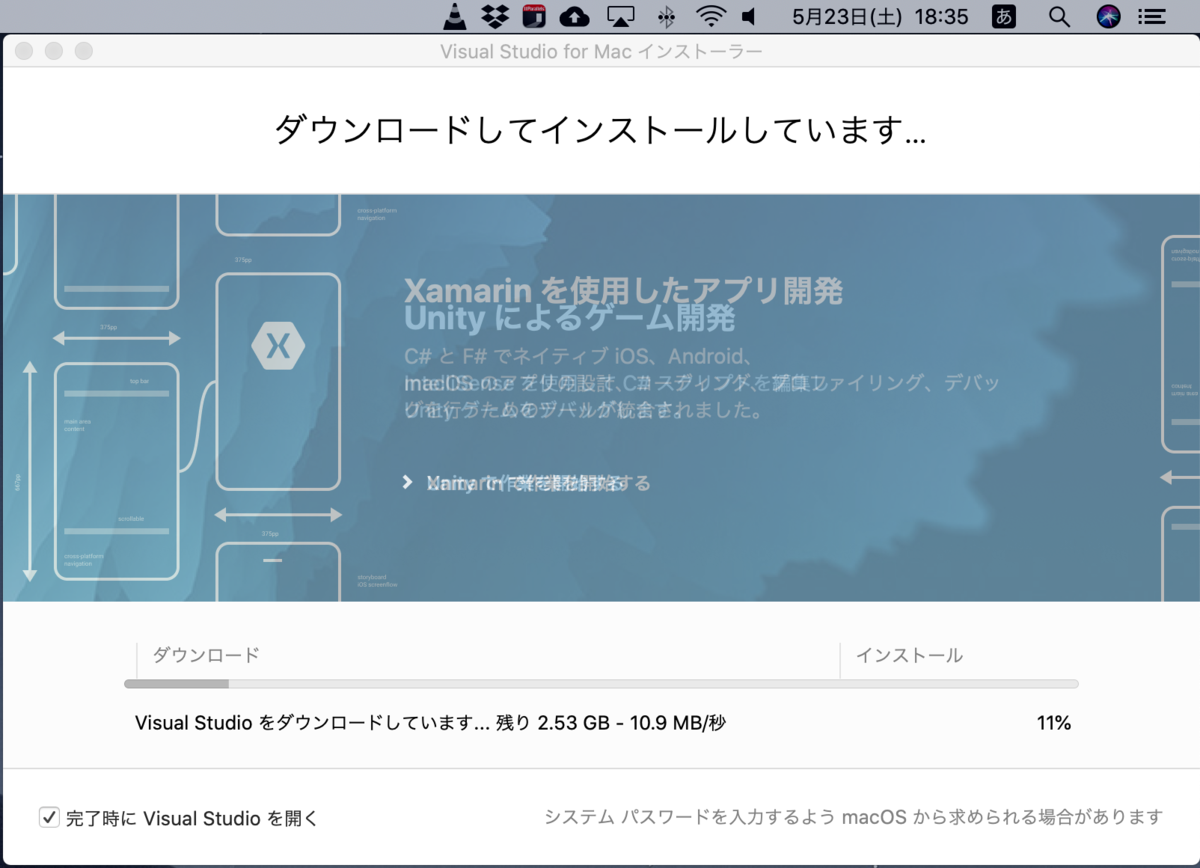The image size is (1200, 868).
Task: Select the インストール section label
Action: pyautogui.click(x=910, y=655)
